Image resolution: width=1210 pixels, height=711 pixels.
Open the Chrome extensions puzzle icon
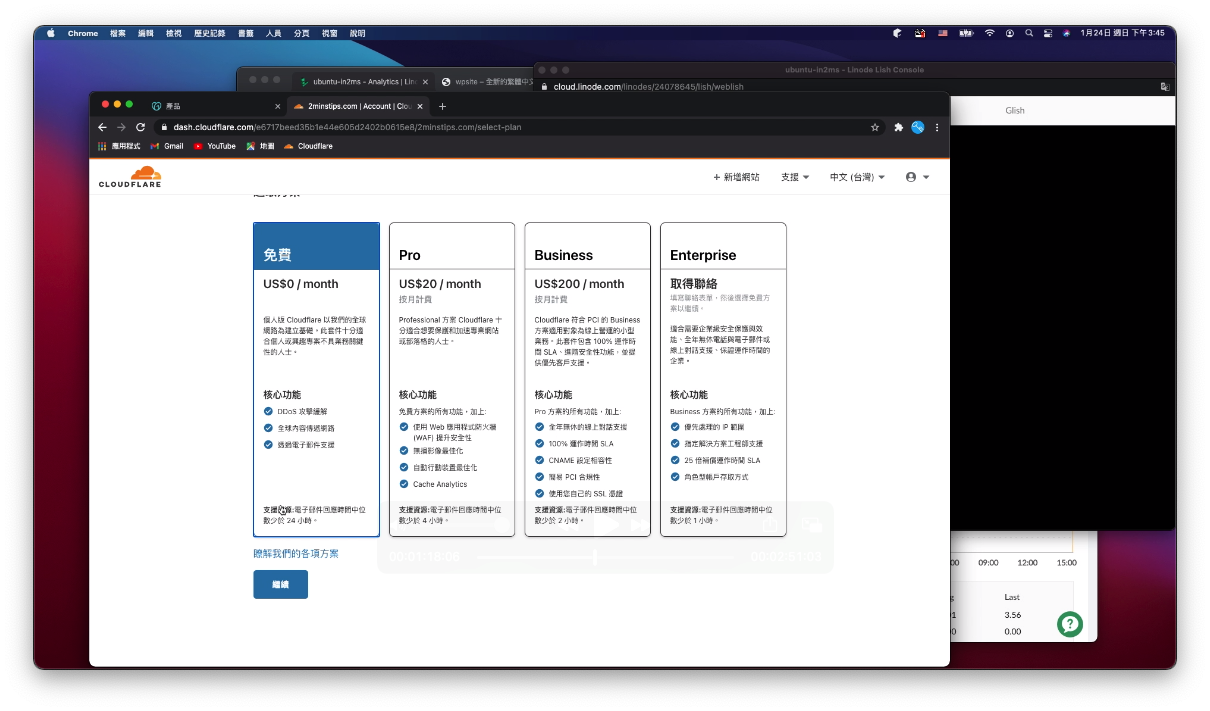899,127
